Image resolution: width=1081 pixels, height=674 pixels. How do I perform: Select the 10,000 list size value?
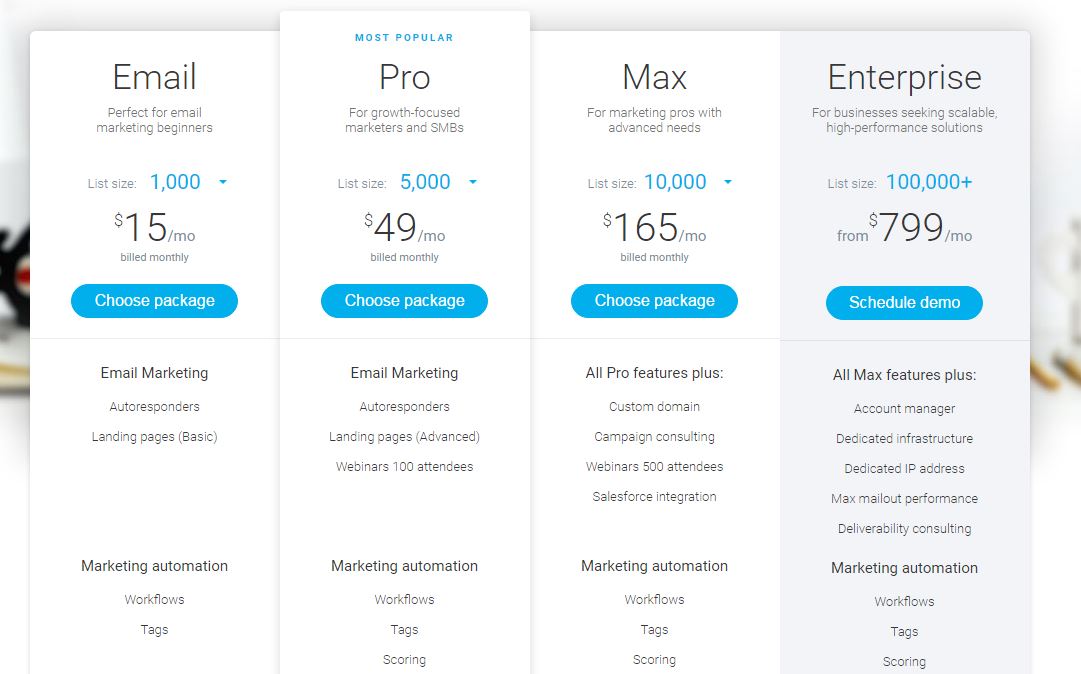coord(676,182)
